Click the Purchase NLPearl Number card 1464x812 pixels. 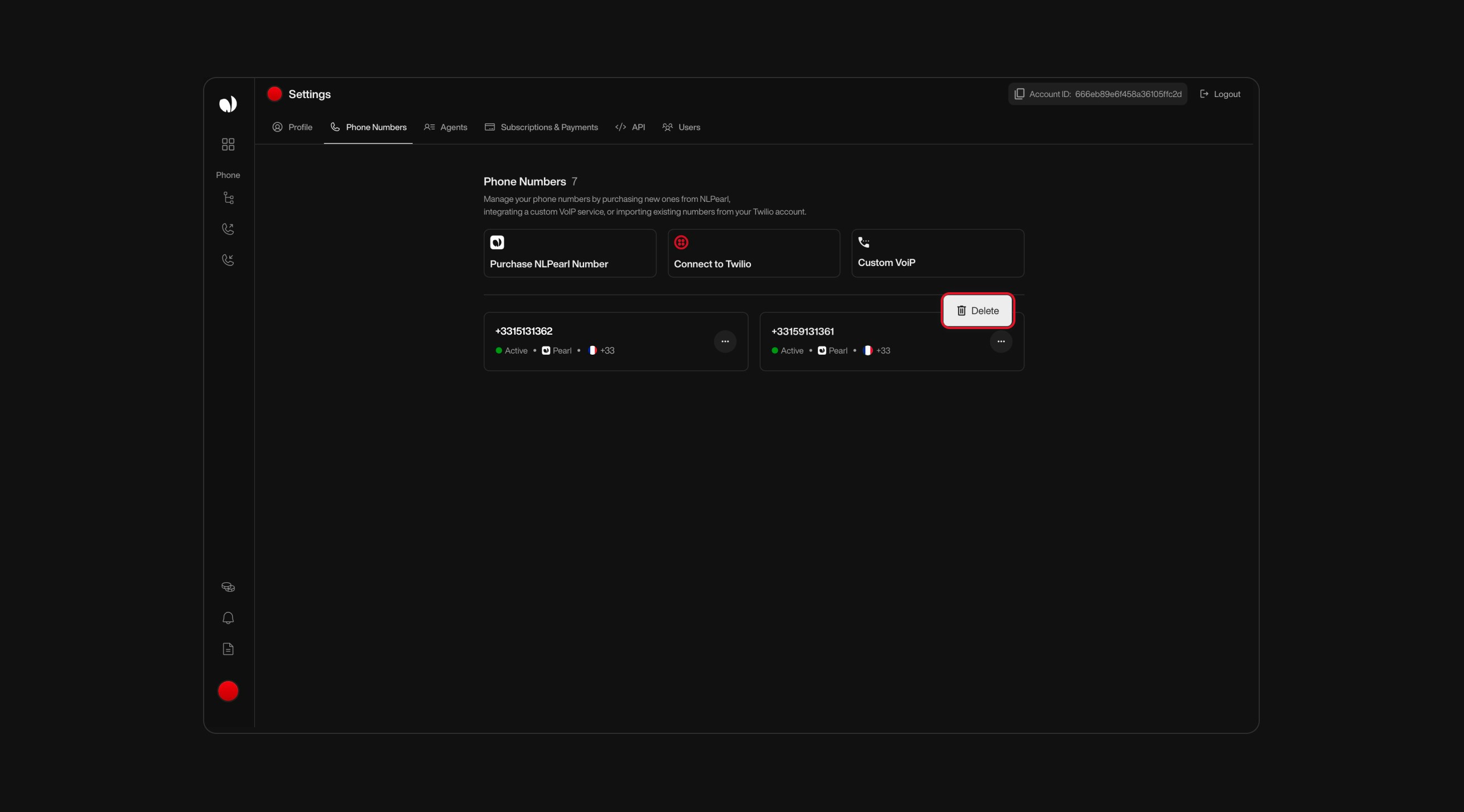coord(569,253)
